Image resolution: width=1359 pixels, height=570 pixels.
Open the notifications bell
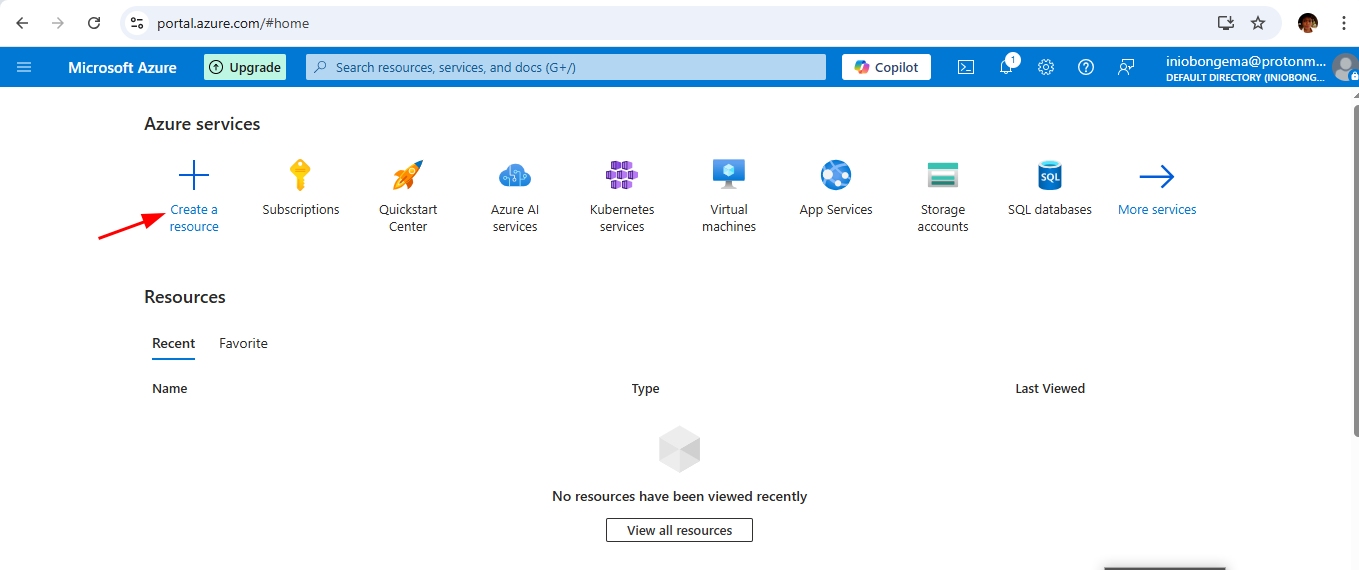1007,67
